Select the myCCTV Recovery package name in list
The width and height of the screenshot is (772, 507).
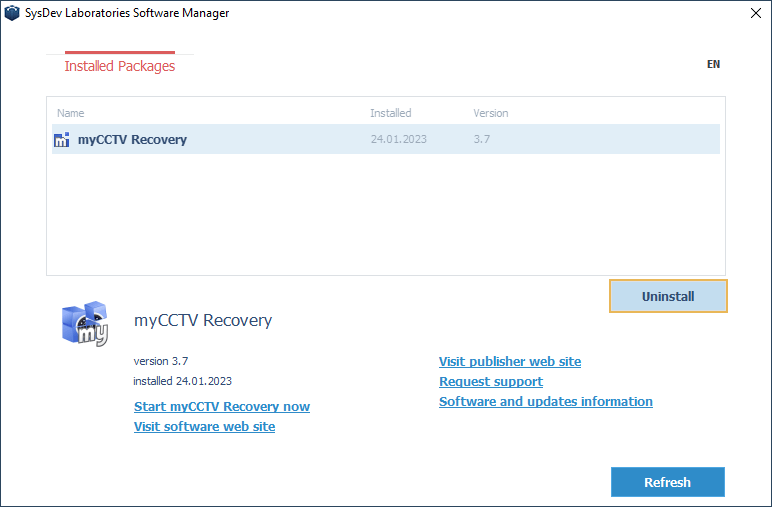[x=132, y=140]
